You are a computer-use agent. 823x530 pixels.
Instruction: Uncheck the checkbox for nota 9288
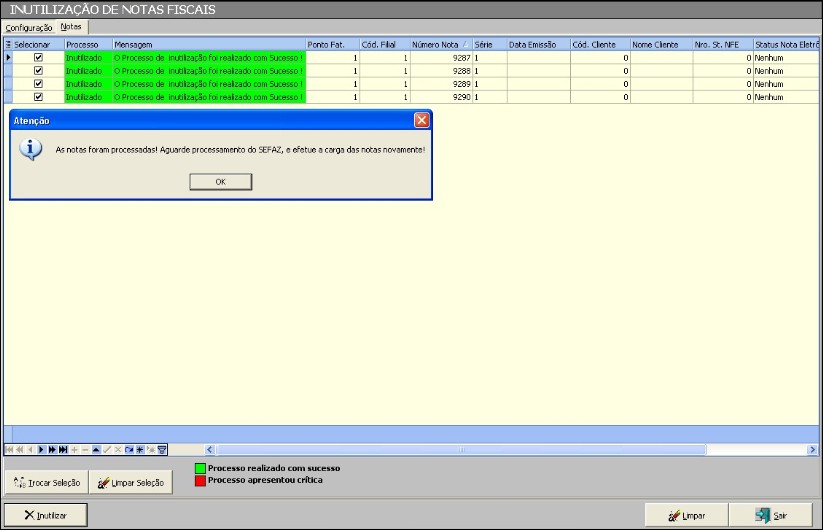pos(39,71)
